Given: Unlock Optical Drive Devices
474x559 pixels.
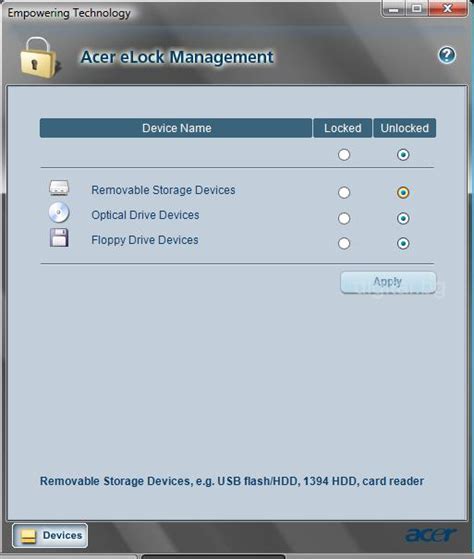Looking at the screenshot, I should (x=403, y=218).
